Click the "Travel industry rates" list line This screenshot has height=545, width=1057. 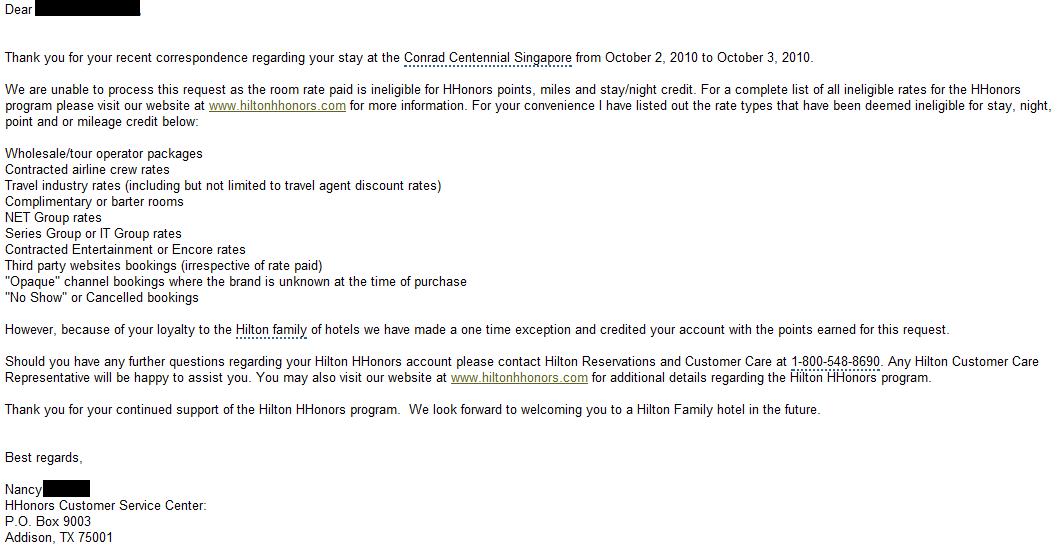(223, 186)
